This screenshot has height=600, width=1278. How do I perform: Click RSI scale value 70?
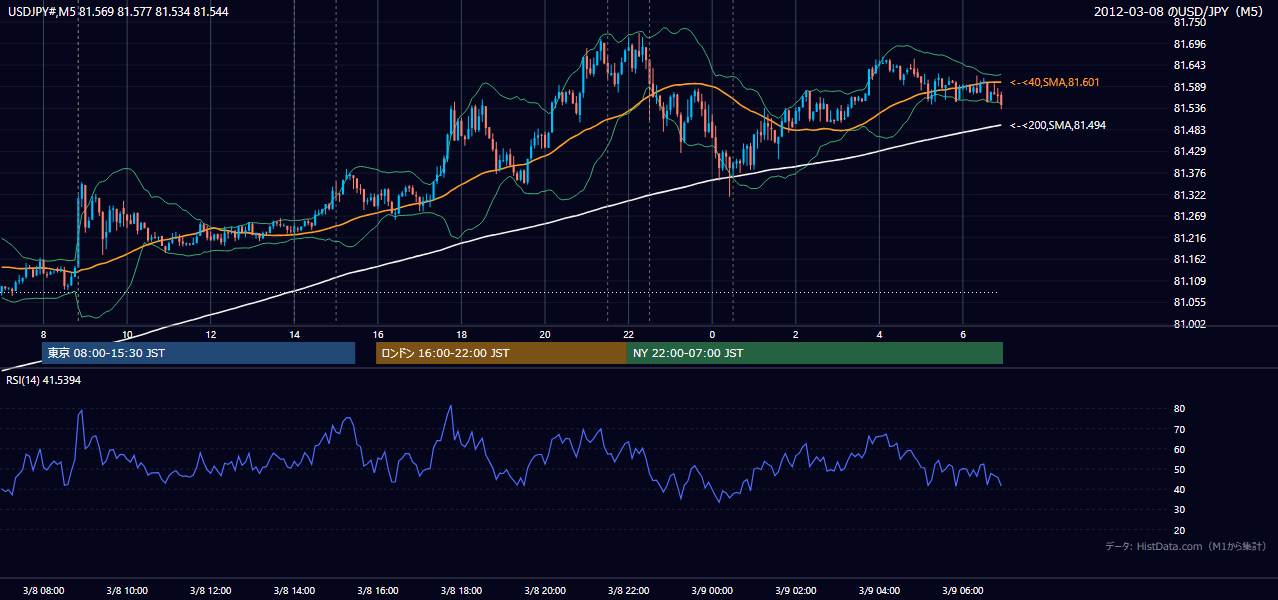tap(1180, 429)
